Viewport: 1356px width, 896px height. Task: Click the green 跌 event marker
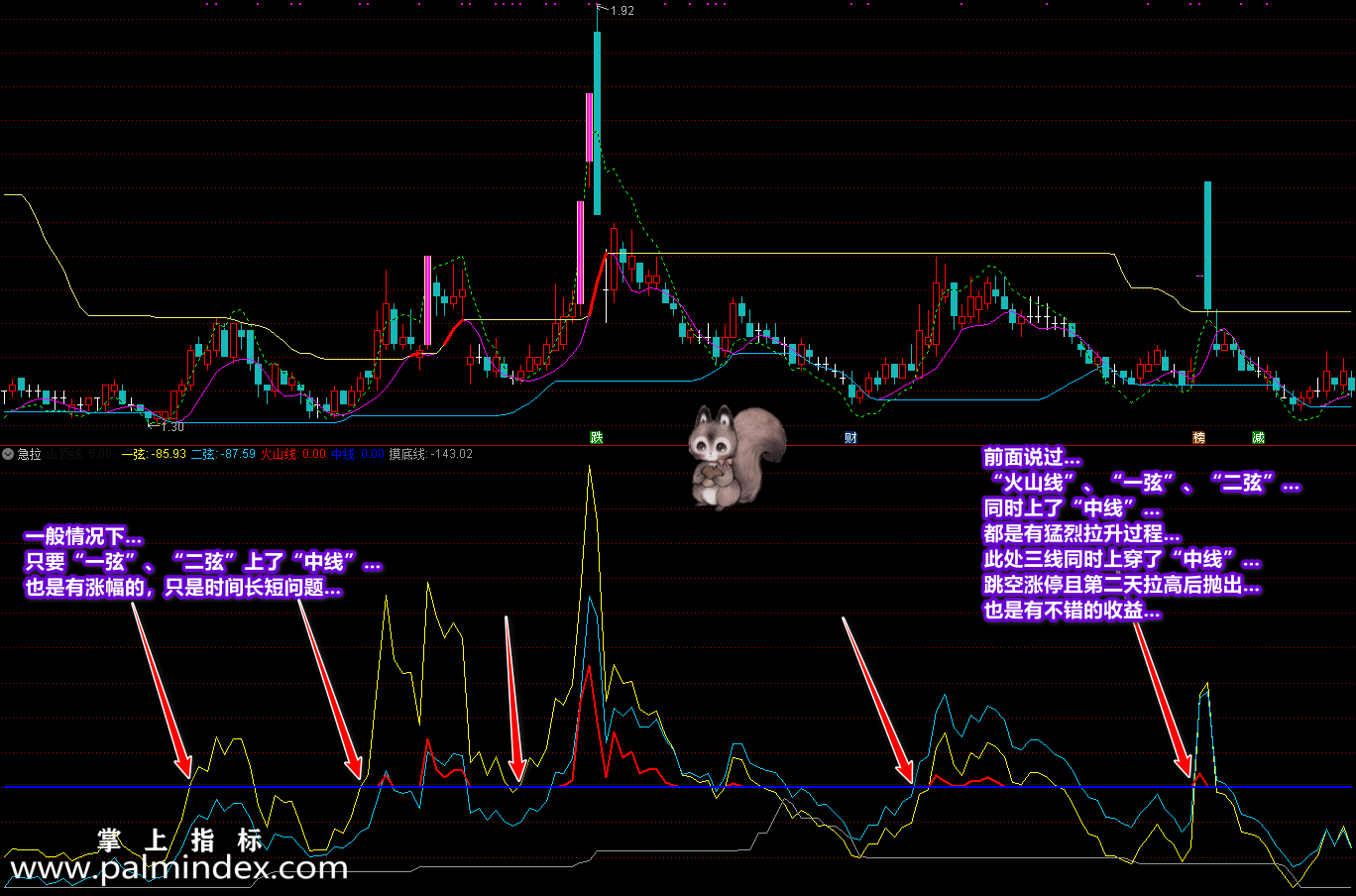[597, 437]
